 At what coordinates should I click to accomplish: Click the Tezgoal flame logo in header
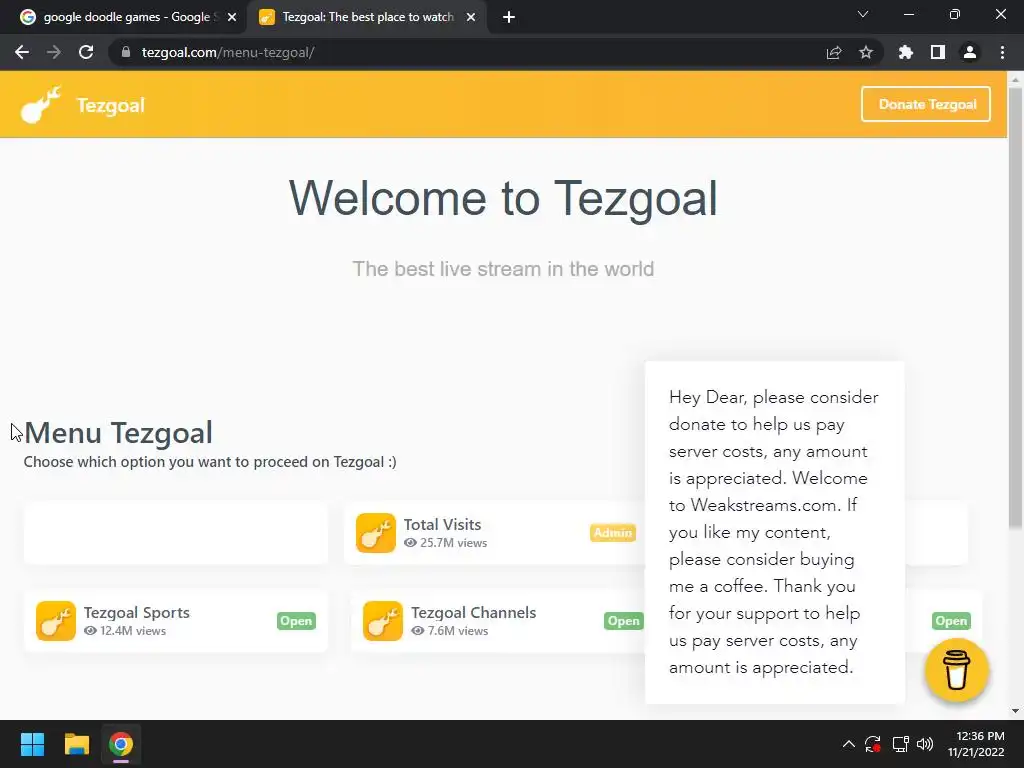click(40, 104)
